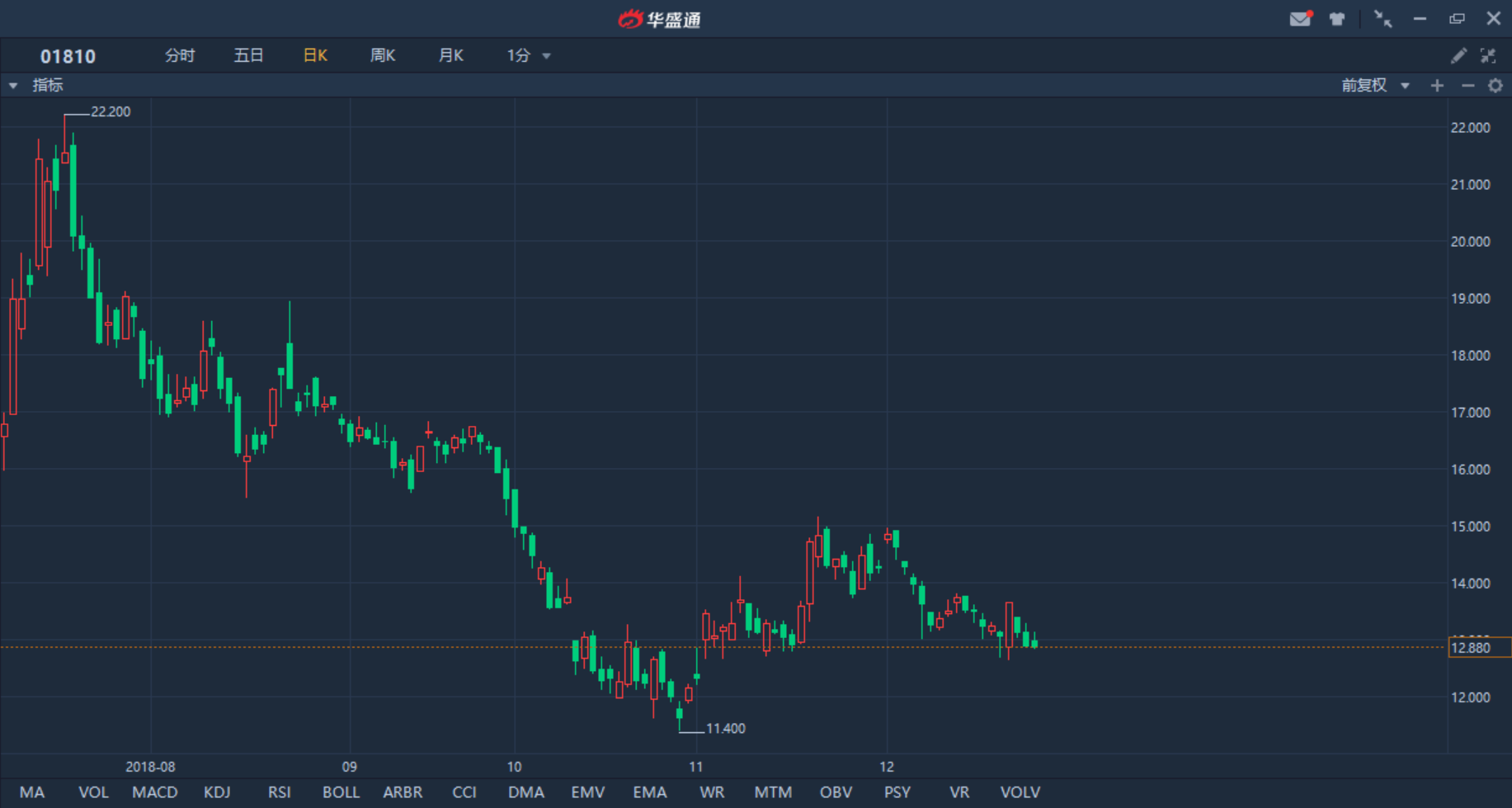
Task: Toggle the MACD indicator
Action: point(154,792)
